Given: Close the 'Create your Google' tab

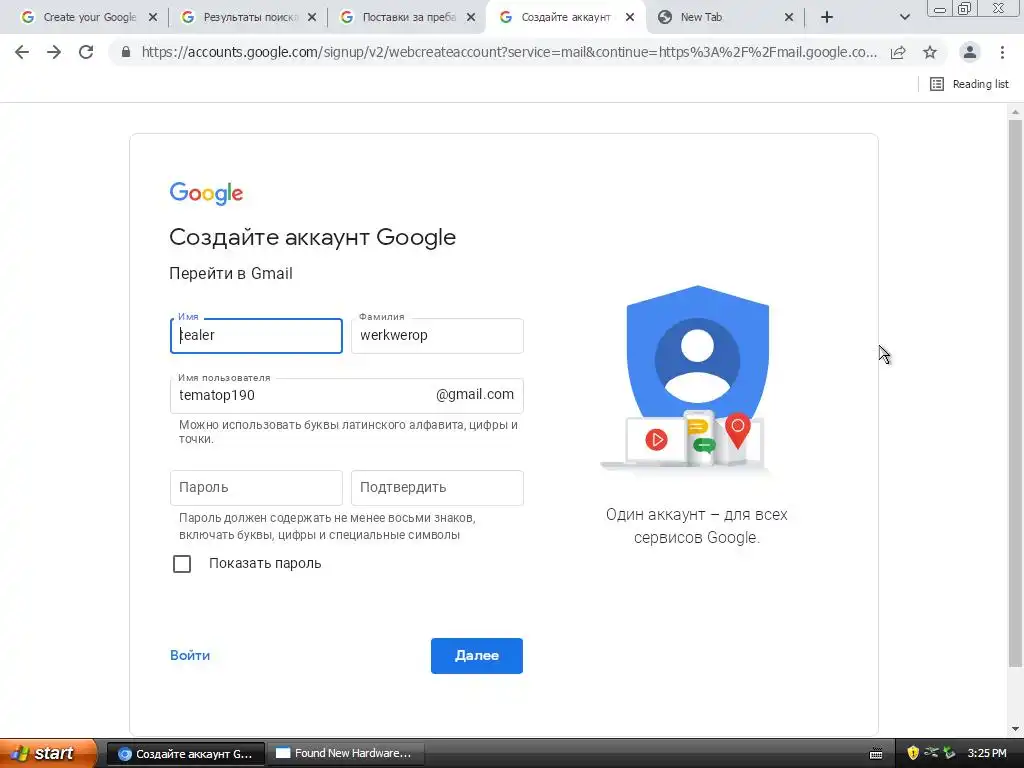Looking at the screenshot, I should pyautogui.click(x=153, y=18).
